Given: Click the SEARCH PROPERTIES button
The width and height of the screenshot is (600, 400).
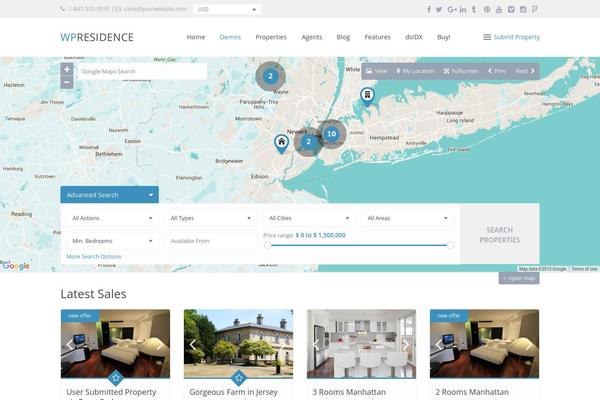Looking at the screenshot, I should click(x=500, y=235).
